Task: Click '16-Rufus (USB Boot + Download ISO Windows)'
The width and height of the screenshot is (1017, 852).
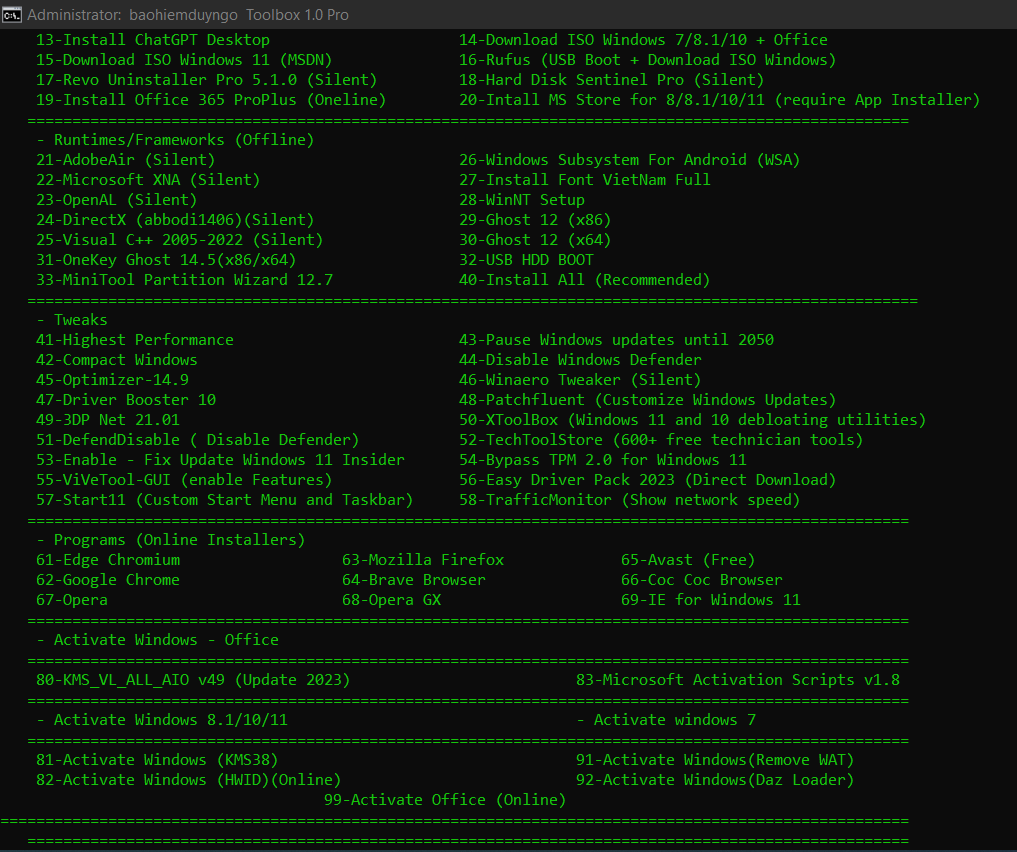Action: (647, 60)
